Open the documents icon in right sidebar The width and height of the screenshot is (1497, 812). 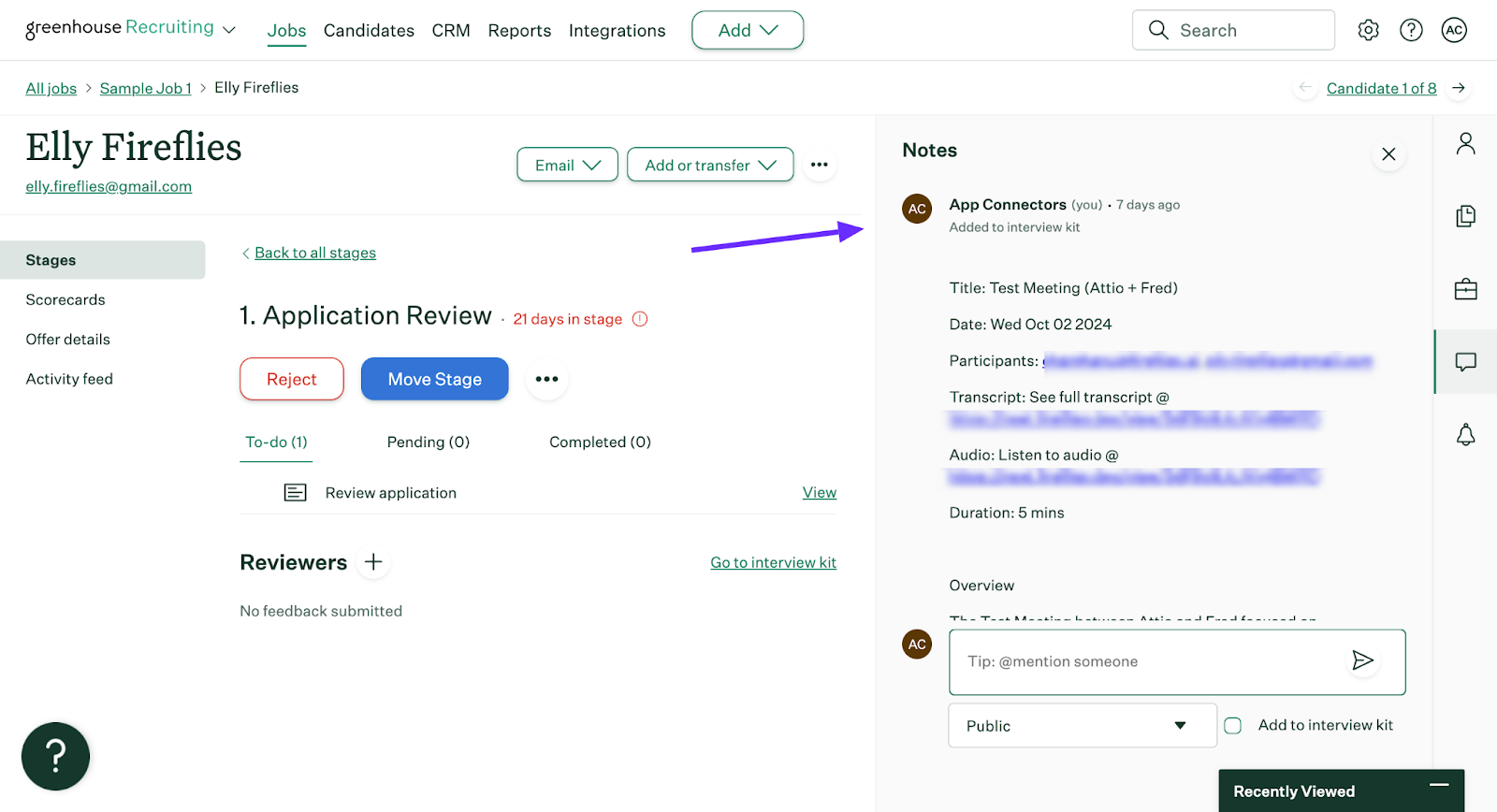(1465, 216)
